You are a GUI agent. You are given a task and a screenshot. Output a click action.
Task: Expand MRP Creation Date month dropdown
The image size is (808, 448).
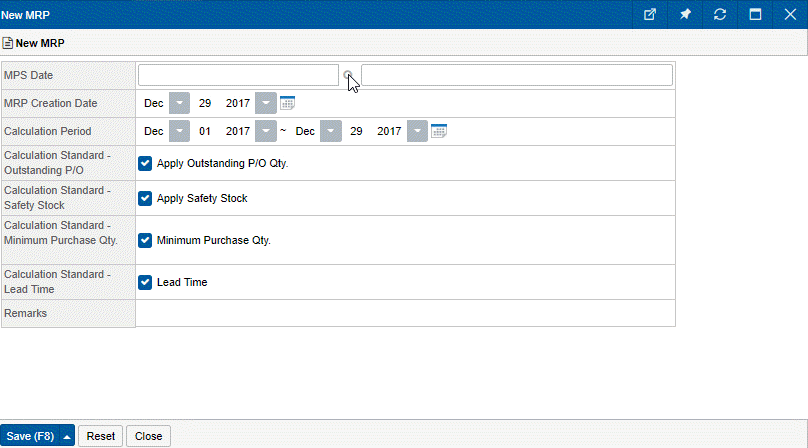pos(179,103)
